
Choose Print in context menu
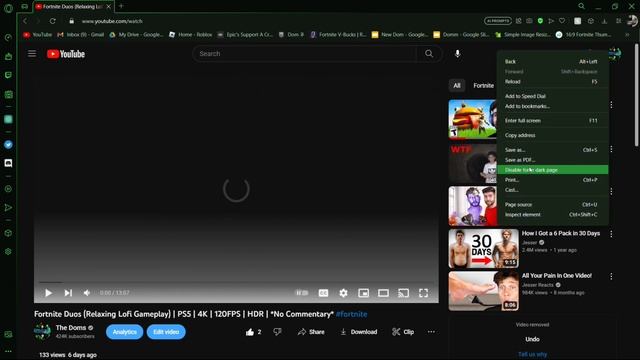click(553, 180)
